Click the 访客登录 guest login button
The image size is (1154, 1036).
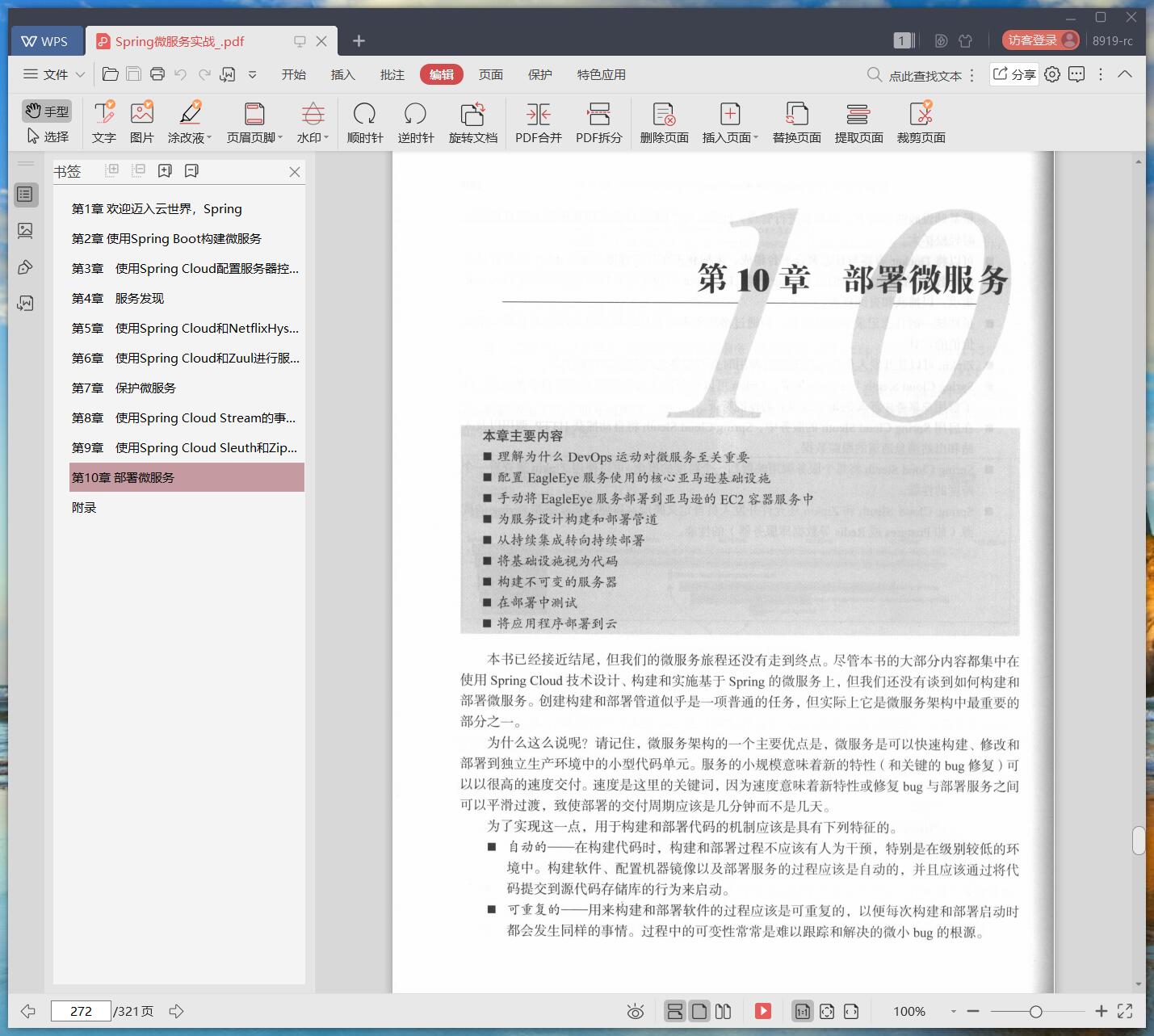tap(1041, 40)
